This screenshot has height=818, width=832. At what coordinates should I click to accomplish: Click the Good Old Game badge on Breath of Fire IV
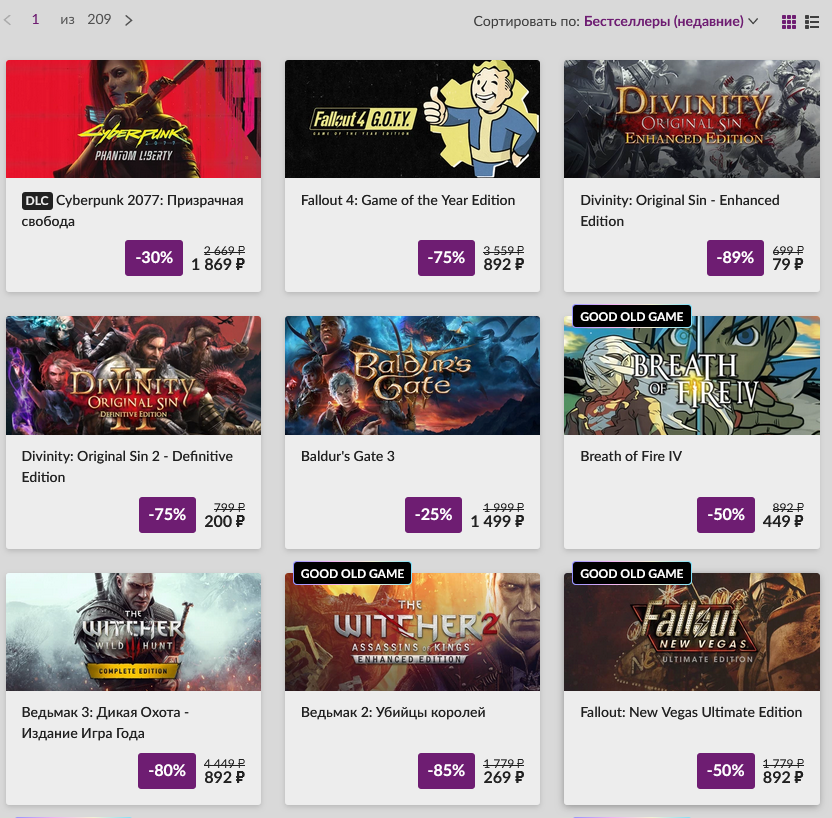click(x=631, y=317)
